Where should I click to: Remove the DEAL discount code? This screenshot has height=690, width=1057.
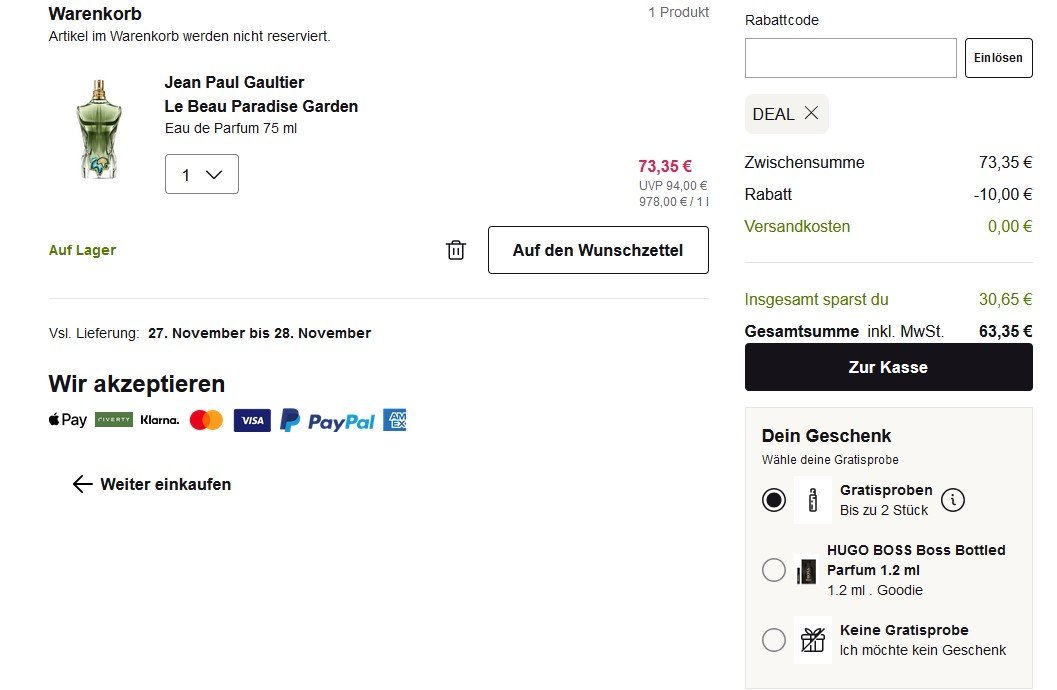(811, 113)
